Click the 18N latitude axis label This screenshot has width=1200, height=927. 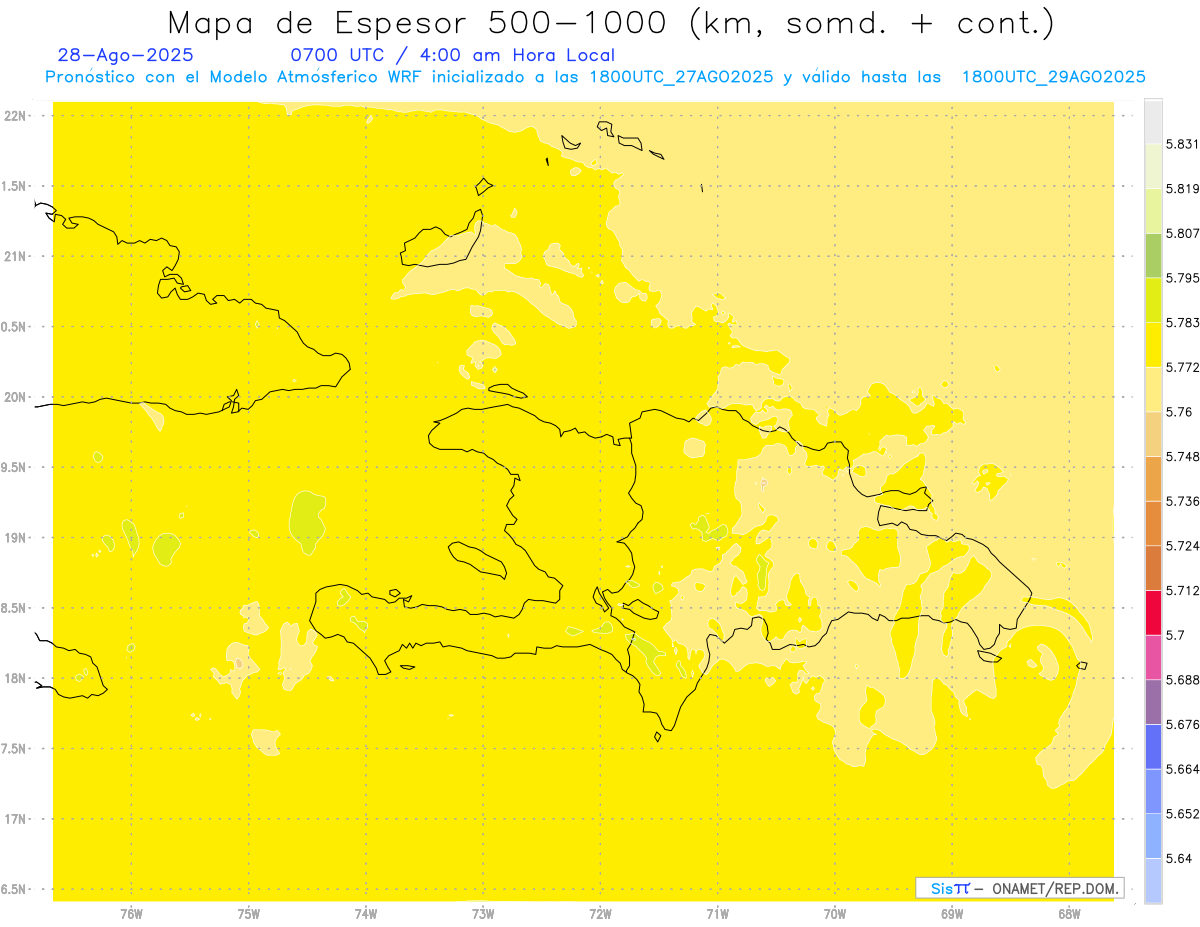pos(15,679)
